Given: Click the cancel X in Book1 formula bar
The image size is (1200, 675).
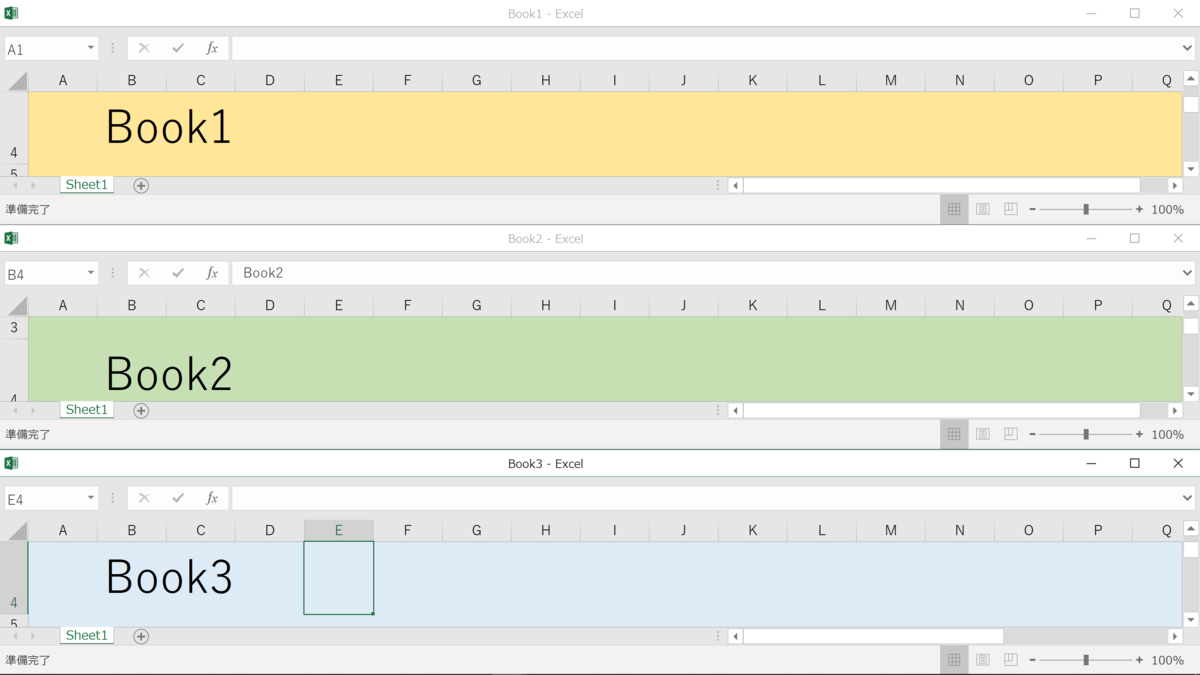Looking at the screenshot, I should click(144, 48).
